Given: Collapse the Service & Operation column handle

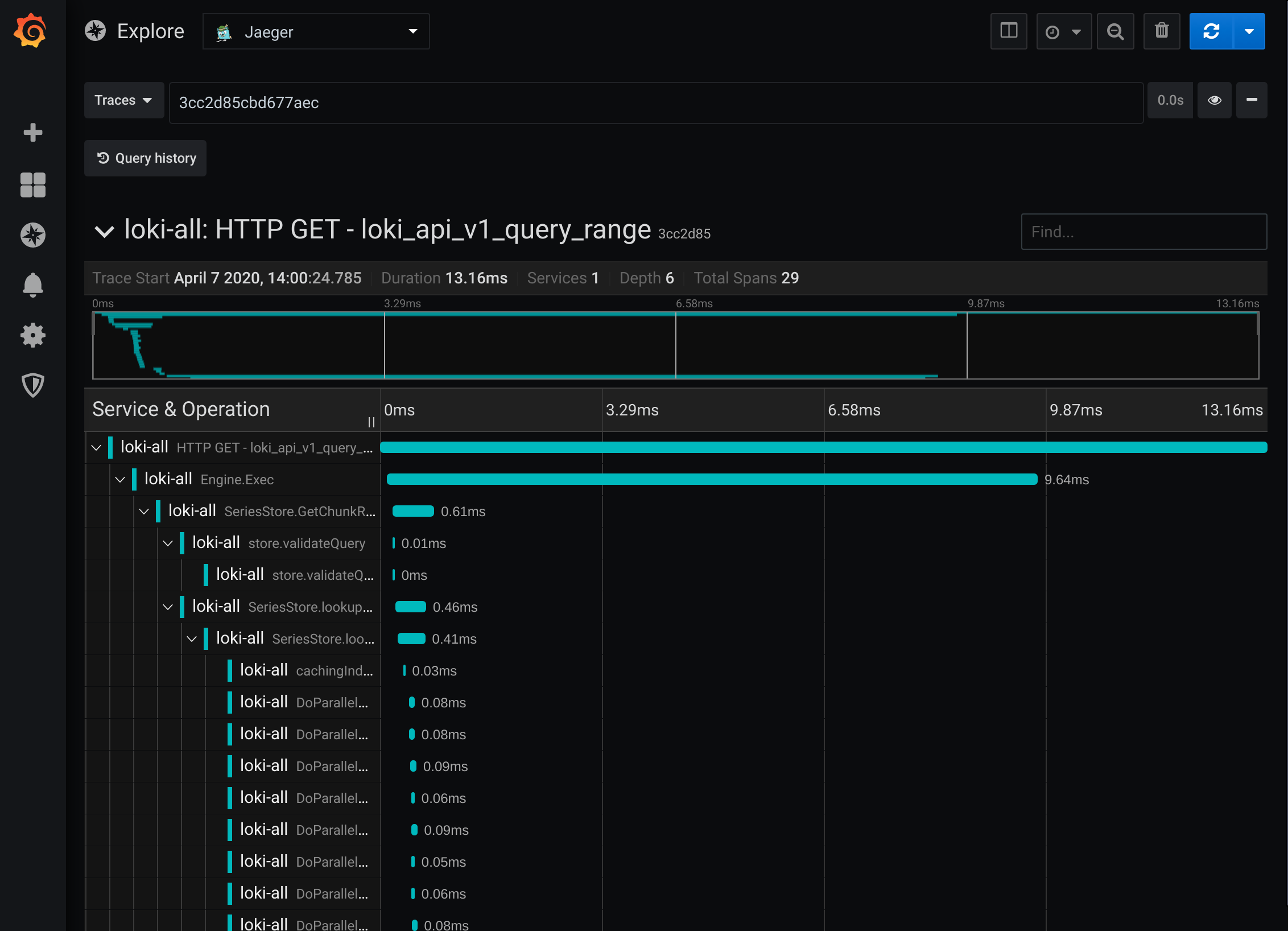Looking at the screenshot, I should (371, 422).
